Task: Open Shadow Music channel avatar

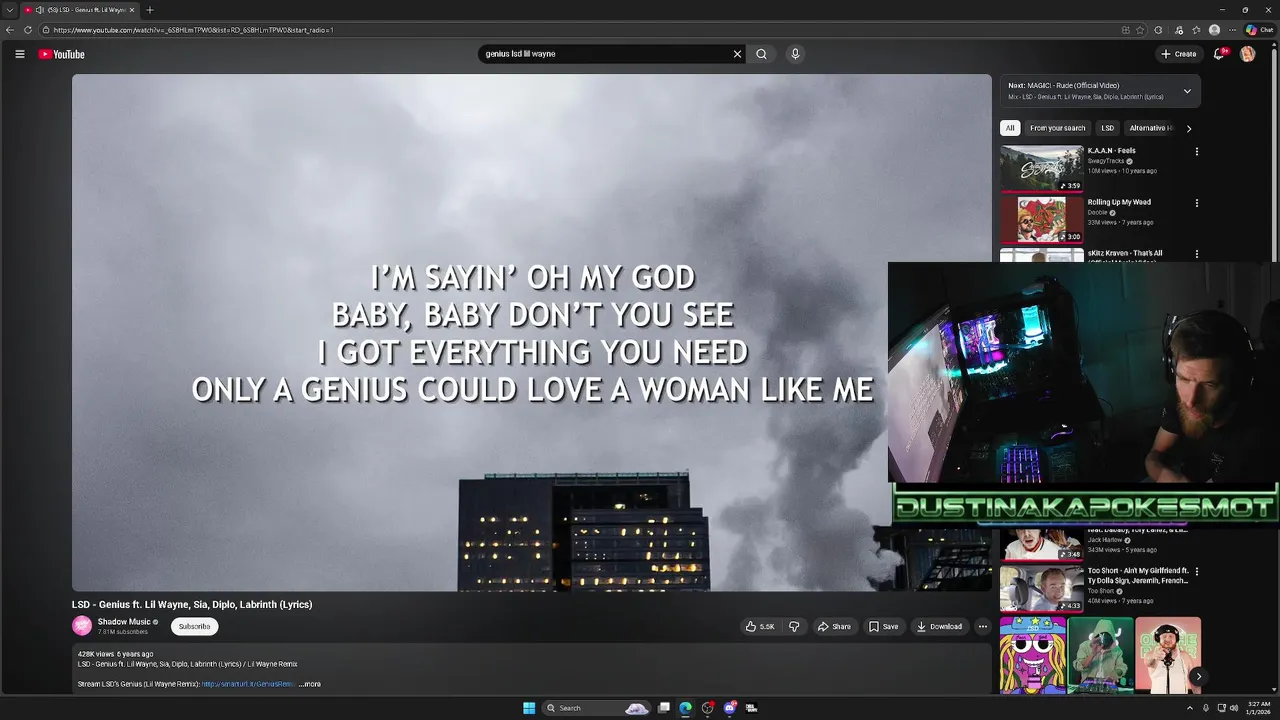Action: tap(82, 626)
